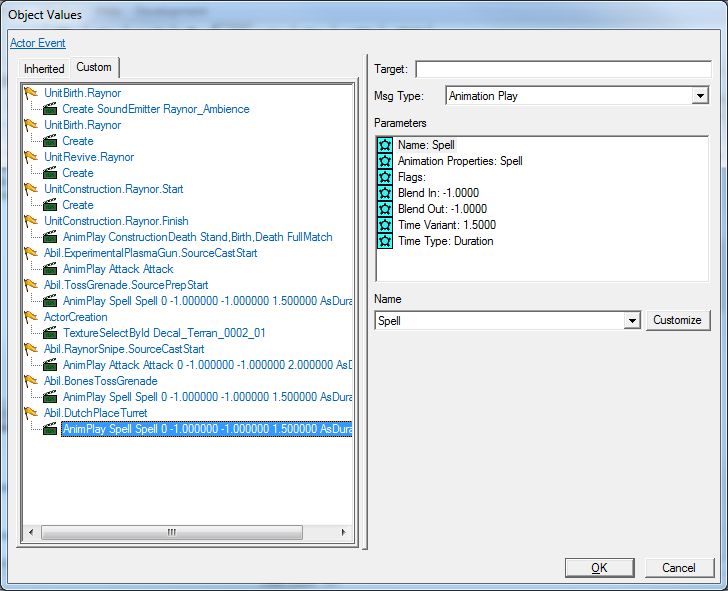Switch to the Custom tab
Image resolution: width=728 pixels, height=591 pixels.
pos(94,67)
